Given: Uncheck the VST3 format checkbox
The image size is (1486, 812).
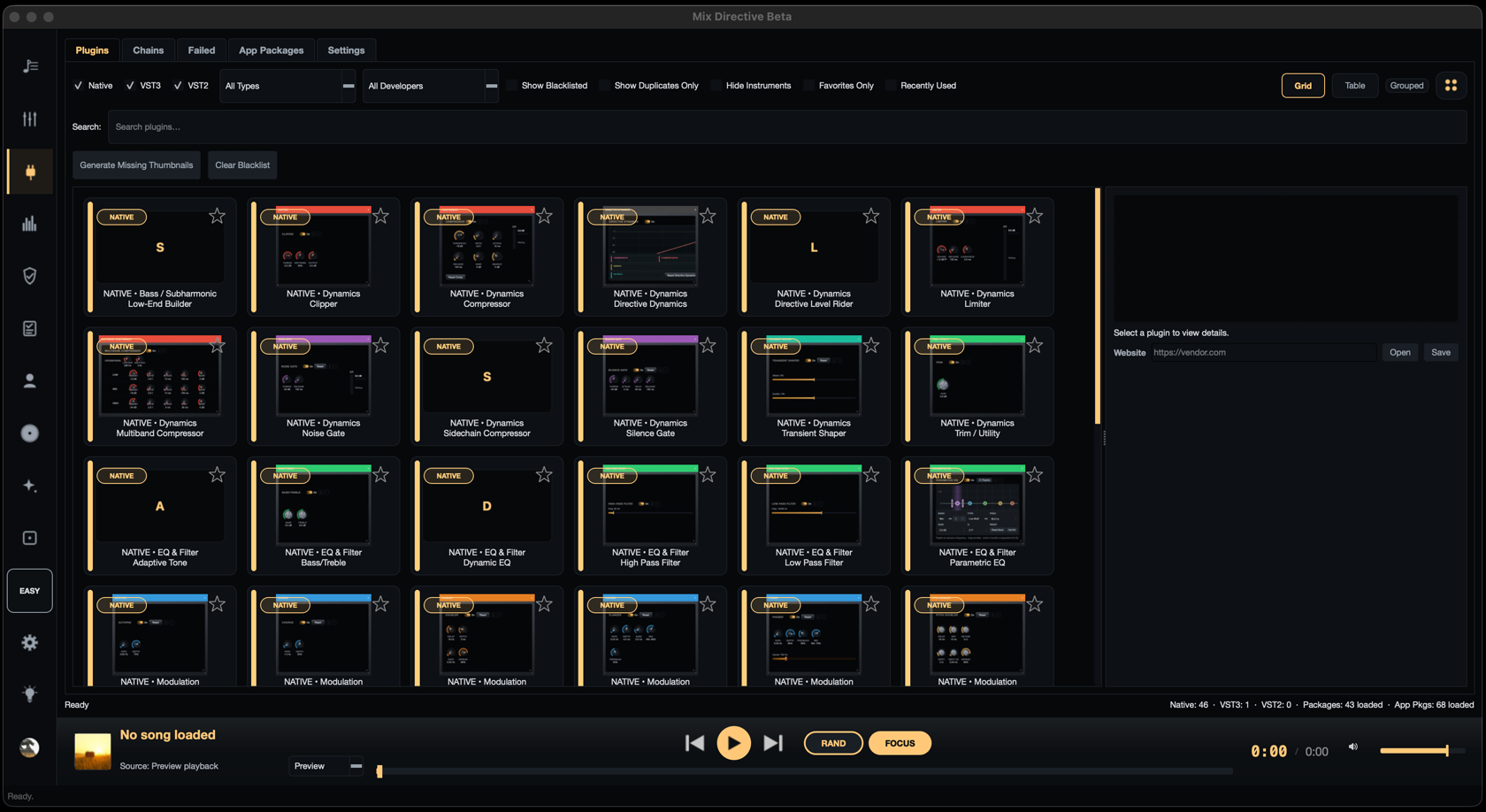Looking at the screenshot, I should point(130,86).
